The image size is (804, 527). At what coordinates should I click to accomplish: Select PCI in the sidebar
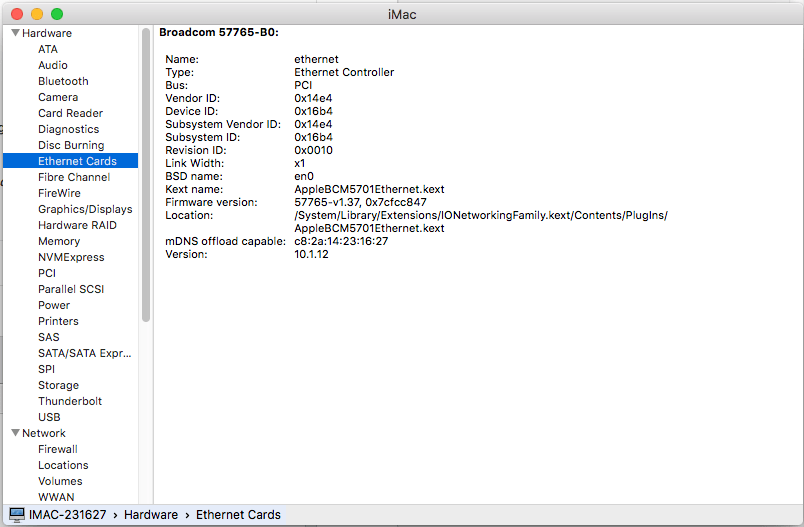click(47, 273)
